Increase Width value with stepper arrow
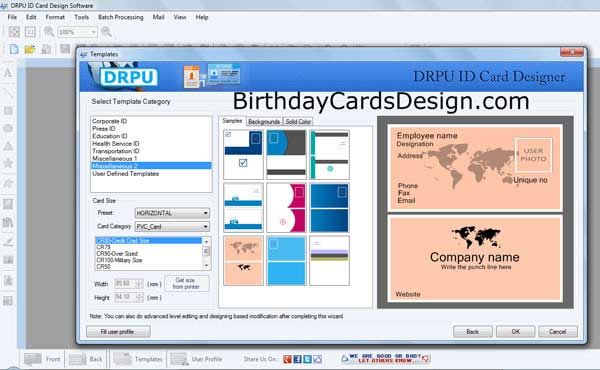600x370 pixels. pos(139,282)
